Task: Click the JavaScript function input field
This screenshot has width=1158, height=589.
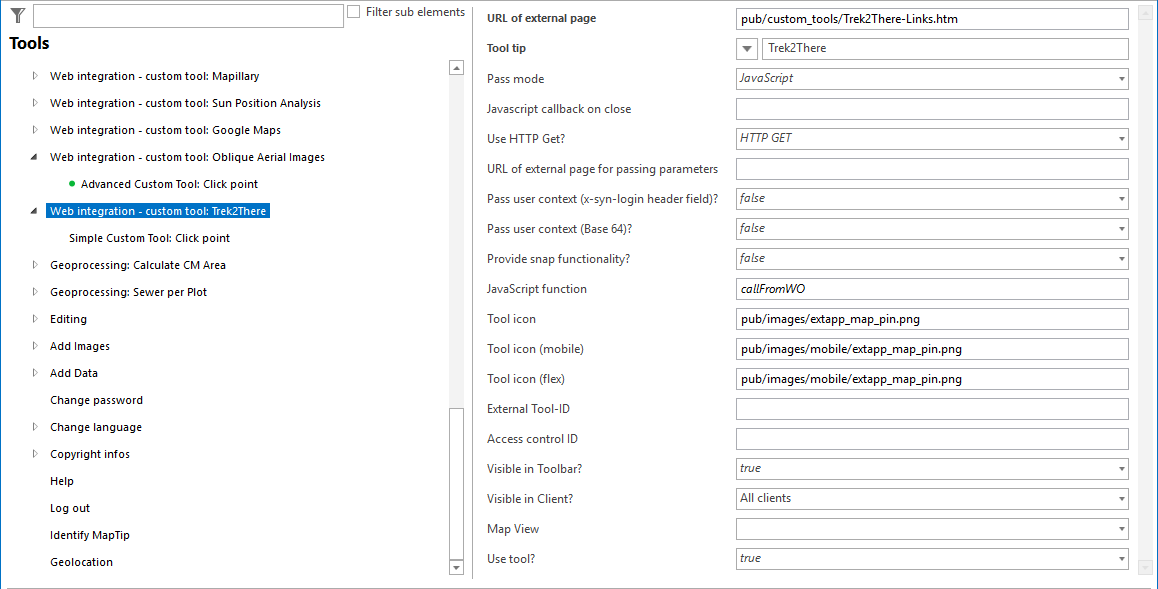Action: coord(931,289)
